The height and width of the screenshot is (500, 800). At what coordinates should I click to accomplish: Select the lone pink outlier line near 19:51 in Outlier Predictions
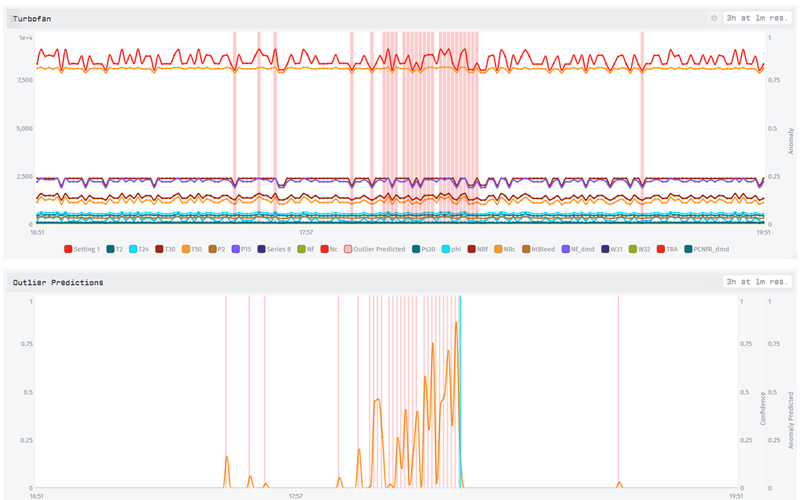tap(618, 392)
